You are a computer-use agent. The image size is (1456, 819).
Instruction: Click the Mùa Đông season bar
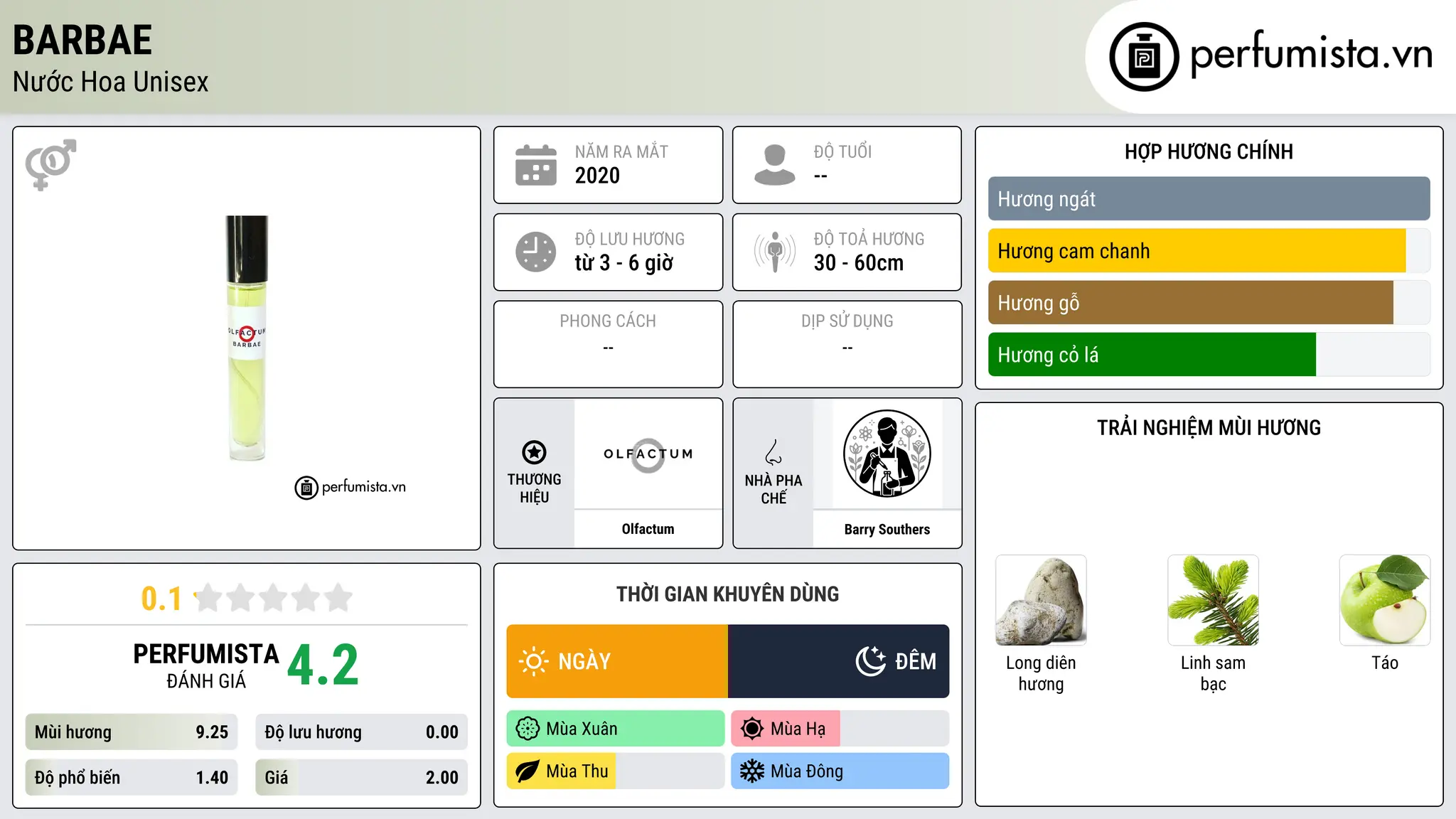pyautogui.click(x=840, y=771)
